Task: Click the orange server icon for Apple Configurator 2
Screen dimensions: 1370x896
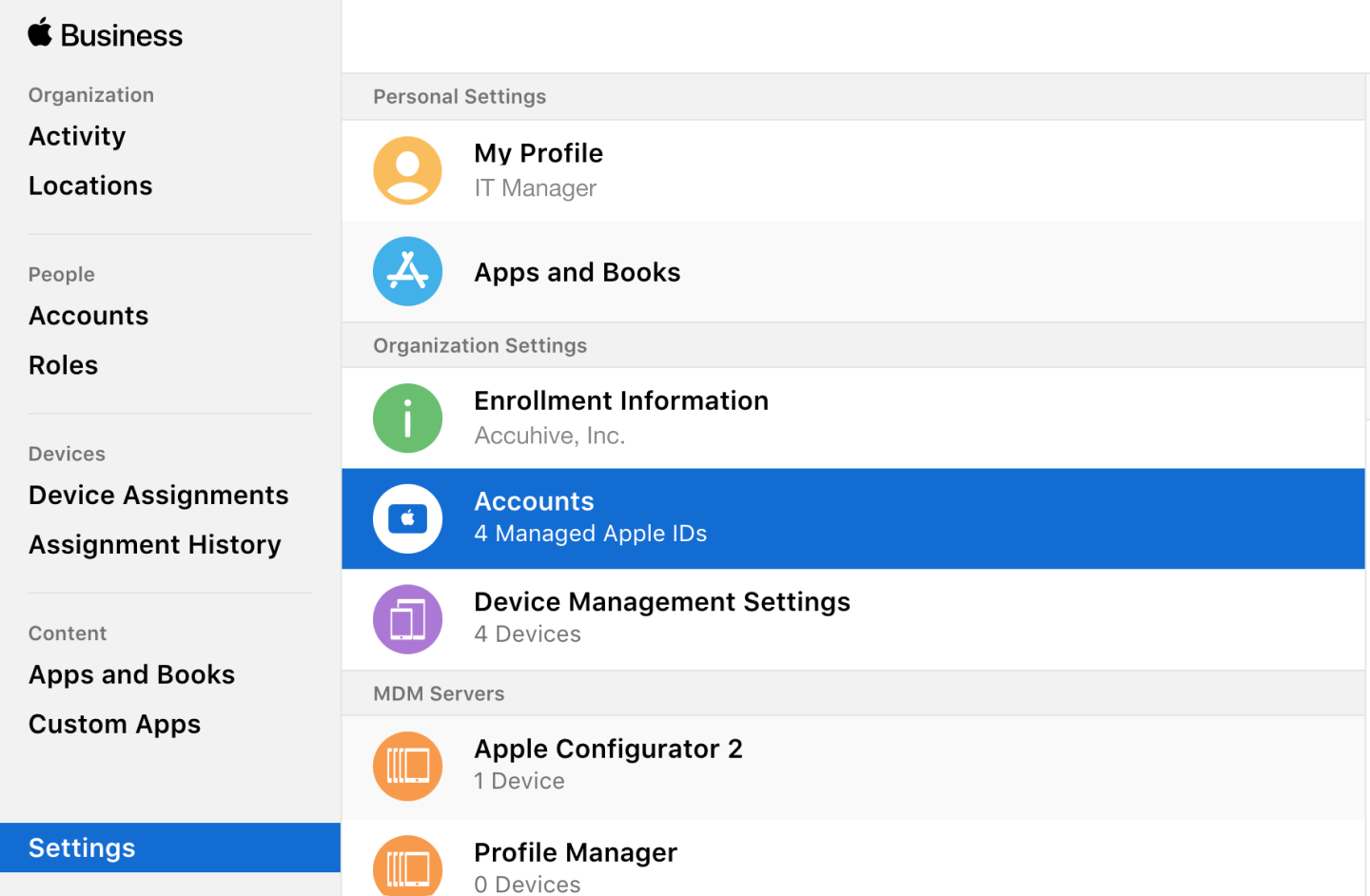Action: point(407,766)
